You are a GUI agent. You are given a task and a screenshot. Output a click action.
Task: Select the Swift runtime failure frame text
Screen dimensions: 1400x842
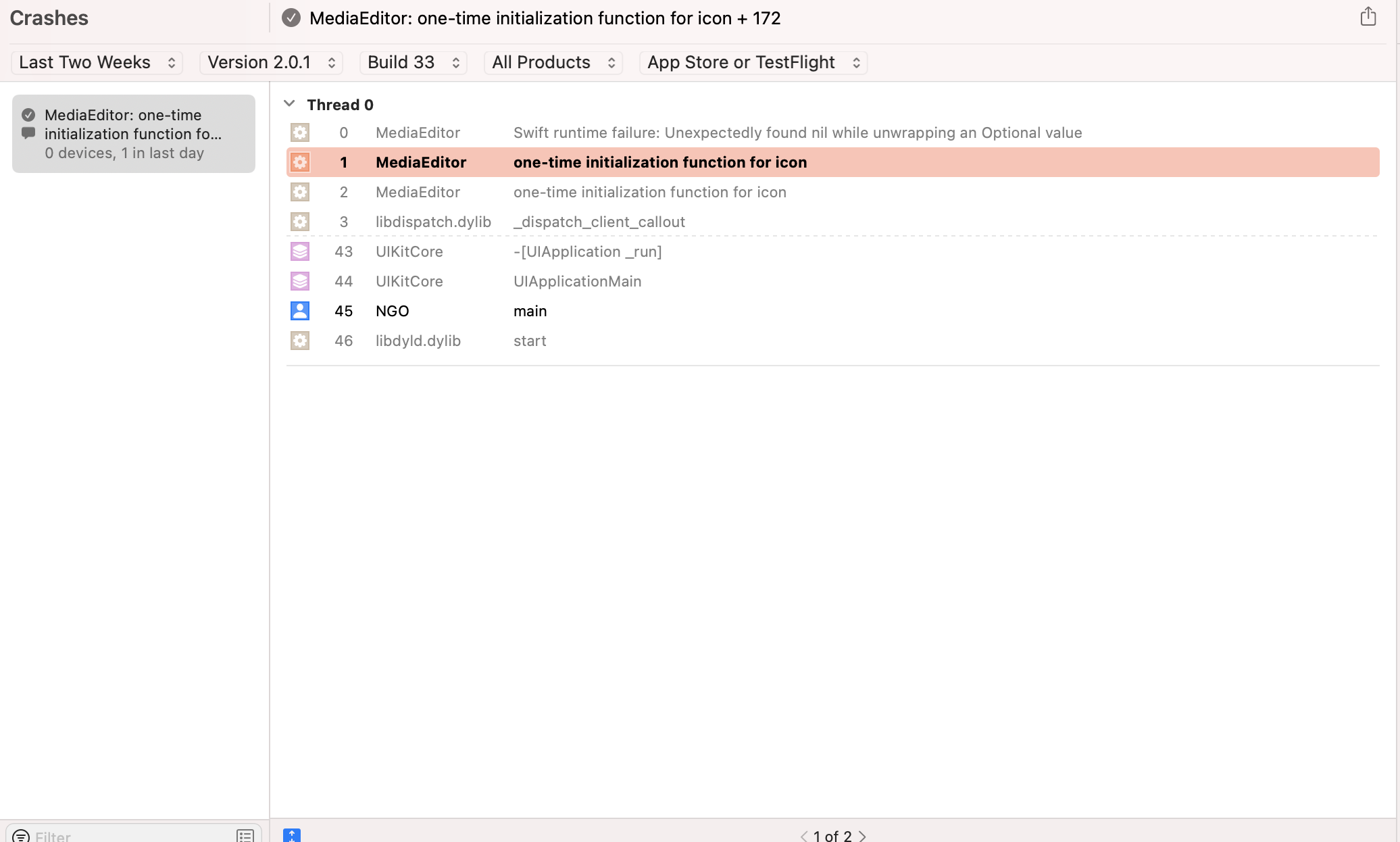[798, 132]
